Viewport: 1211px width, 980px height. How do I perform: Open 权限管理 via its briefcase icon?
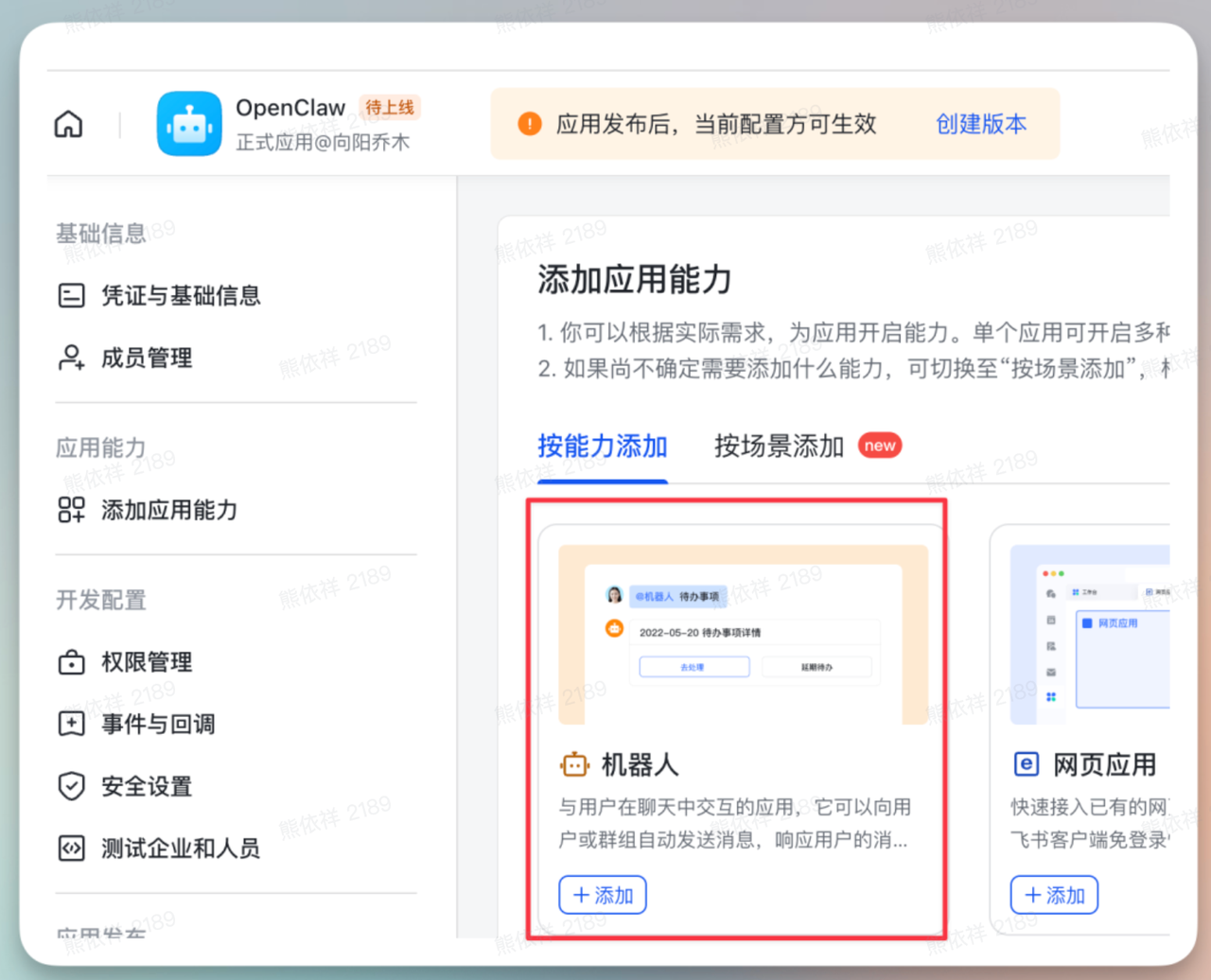(x=71, y=662)
